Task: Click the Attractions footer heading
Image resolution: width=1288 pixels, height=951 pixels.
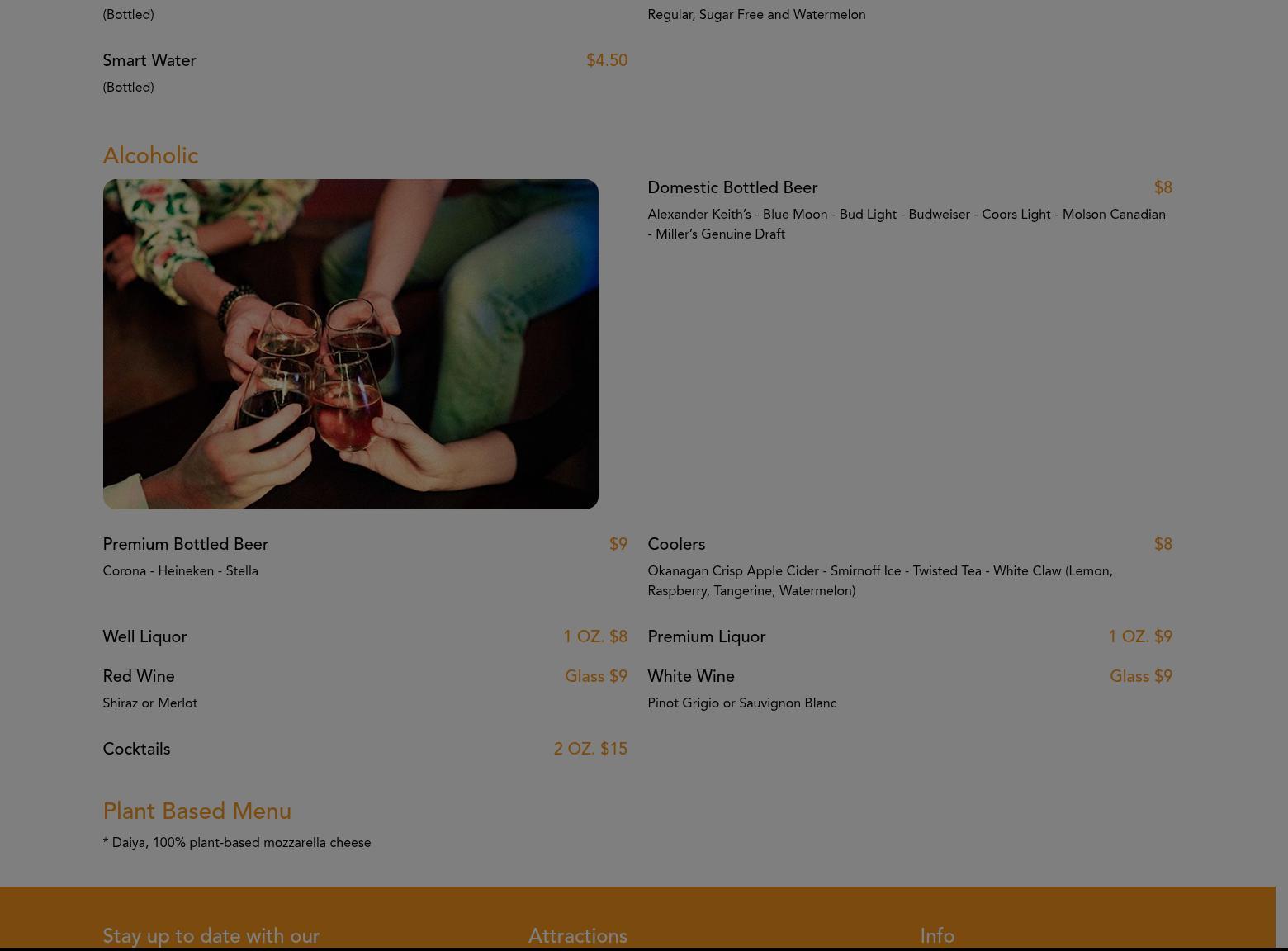Action: tap(578, 936)
